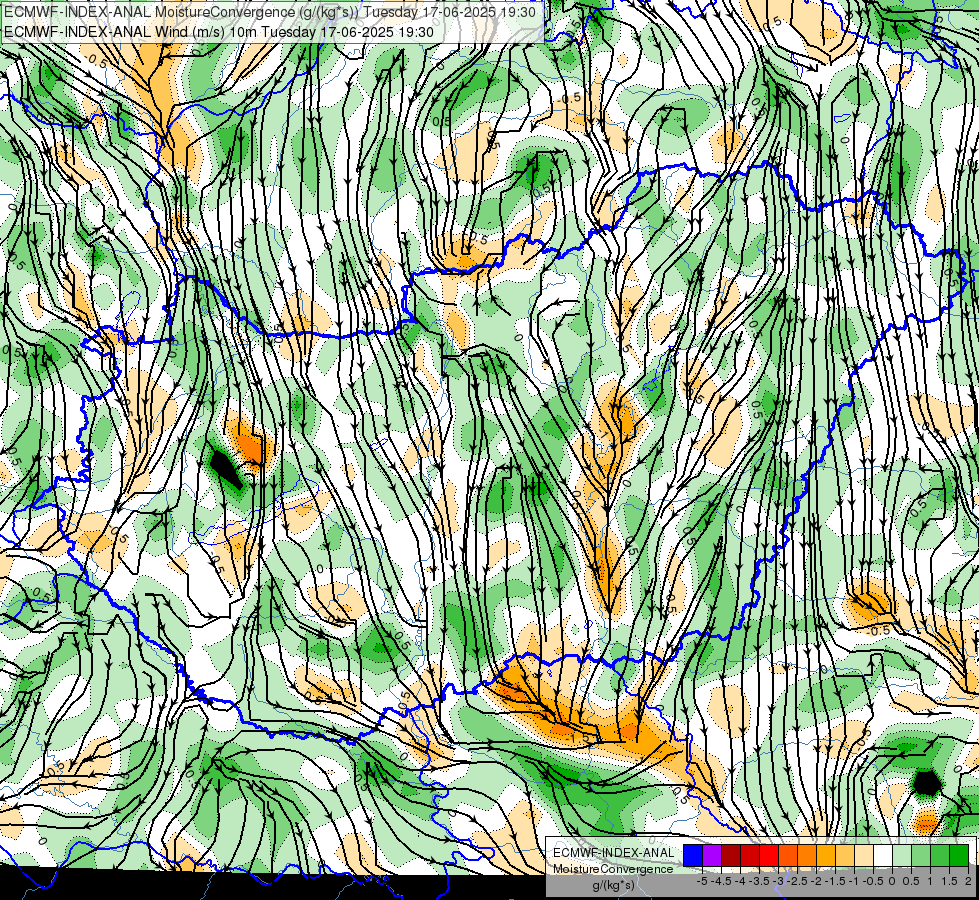The height and width of the screenshot is (900, 979).
Task: Click the blue legend swatch below -5
Action: click(x=693, y=856)
